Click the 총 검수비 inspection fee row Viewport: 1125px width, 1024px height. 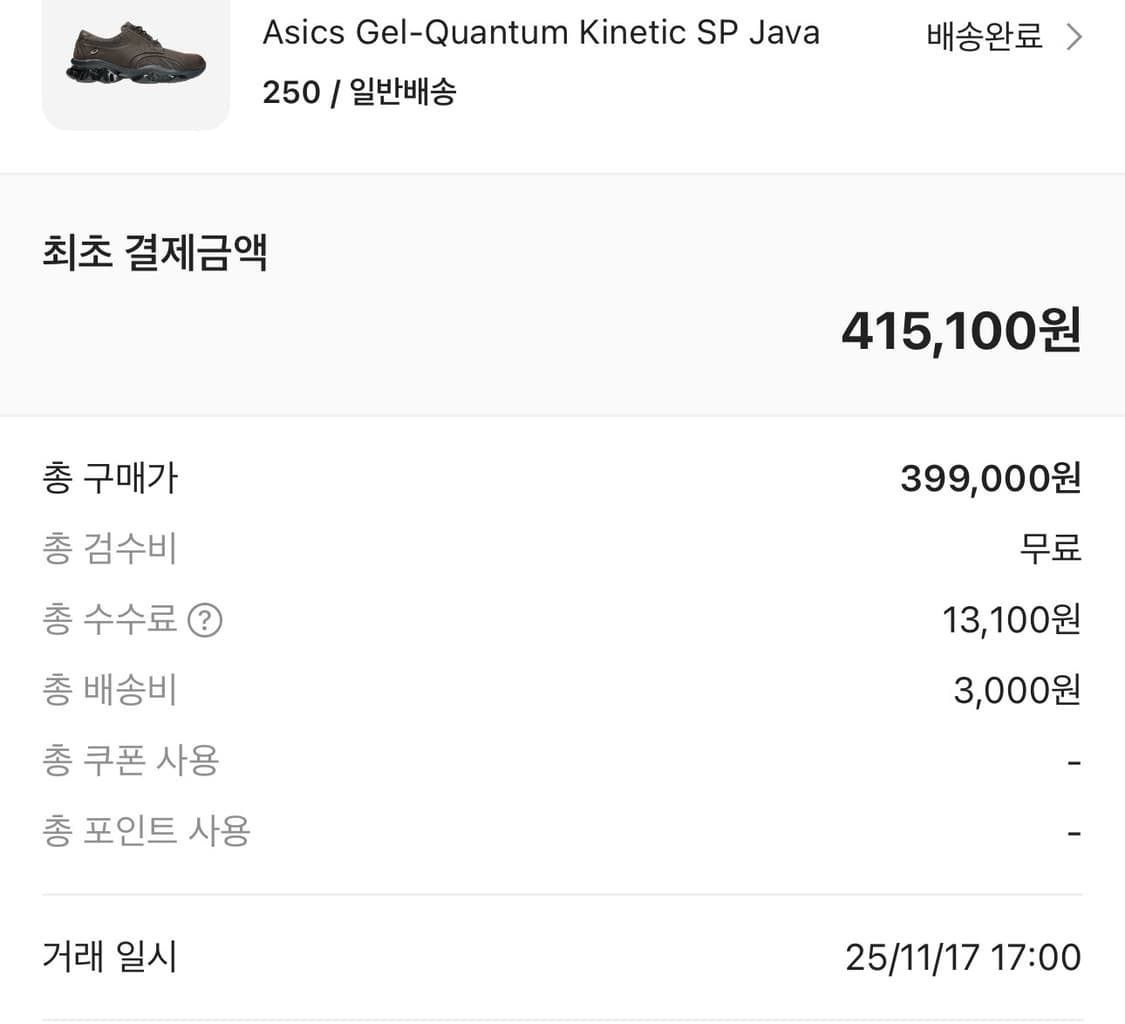tap(110, 548)
